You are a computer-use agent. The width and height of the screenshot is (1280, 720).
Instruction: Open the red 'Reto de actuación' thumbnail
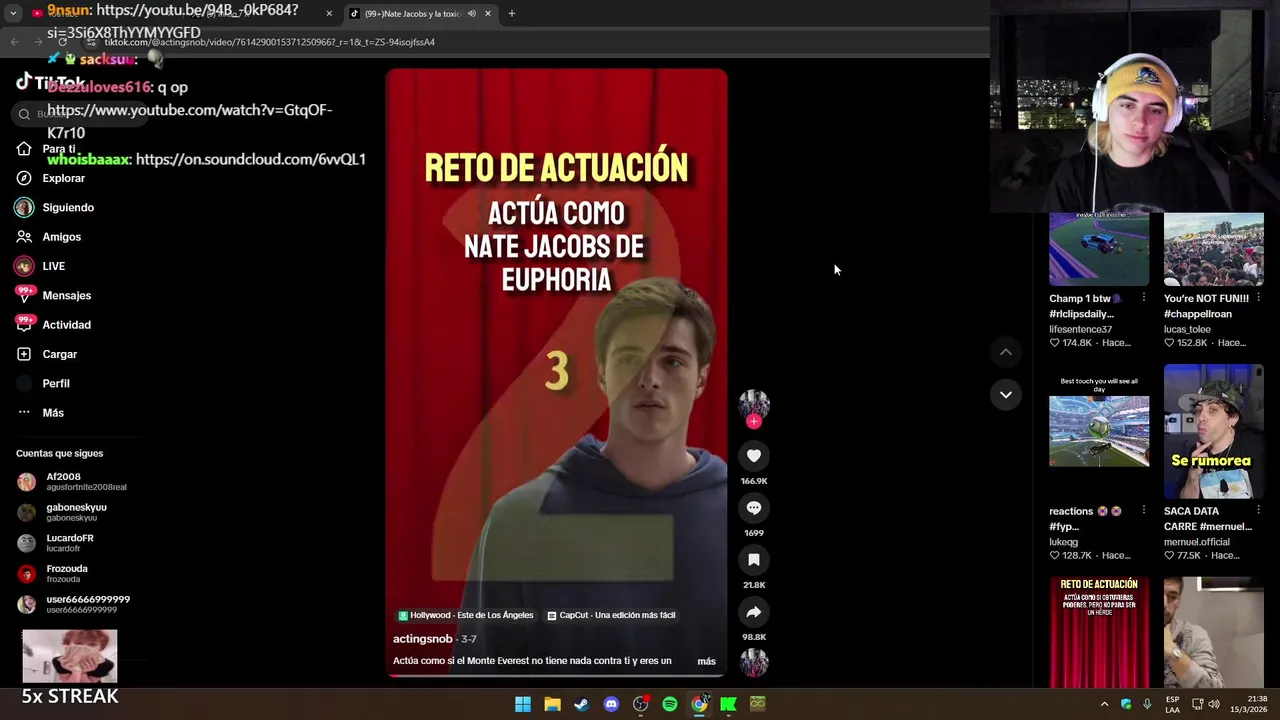(1099, 632)
